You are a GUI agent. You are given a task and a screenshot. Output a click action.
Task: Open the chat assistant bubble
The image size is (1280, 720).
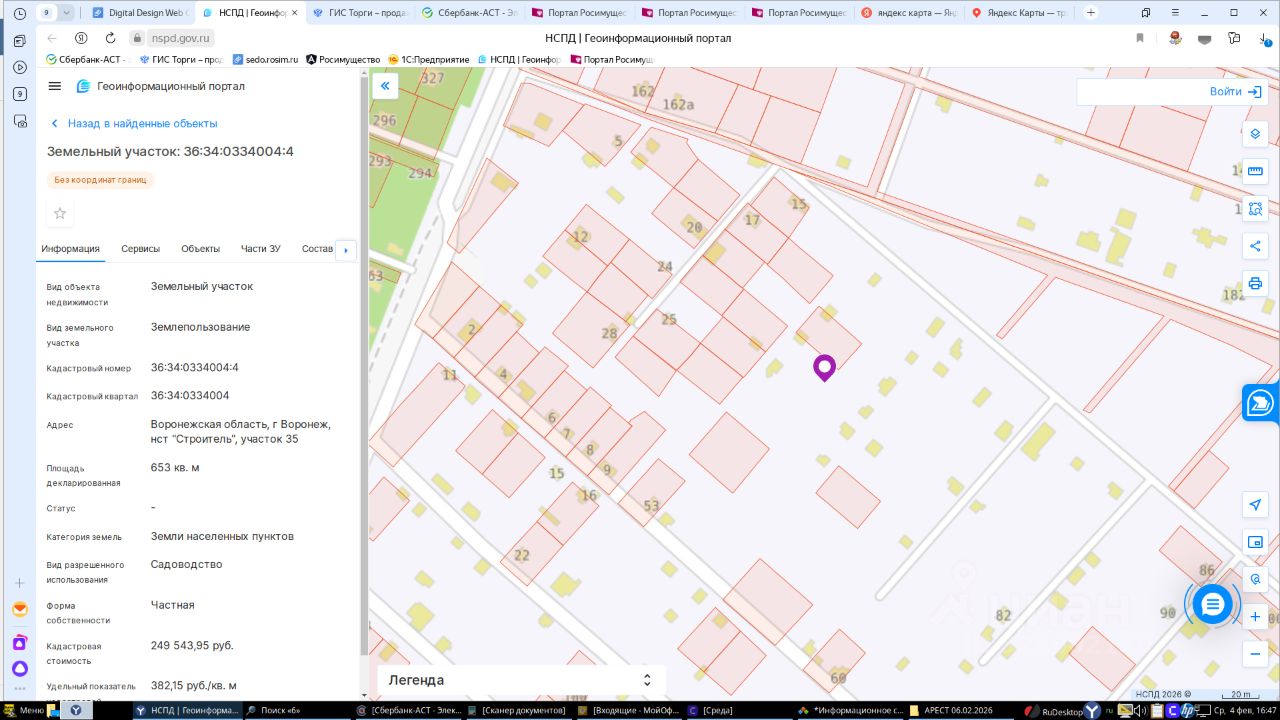click(x=1212, y=604)
